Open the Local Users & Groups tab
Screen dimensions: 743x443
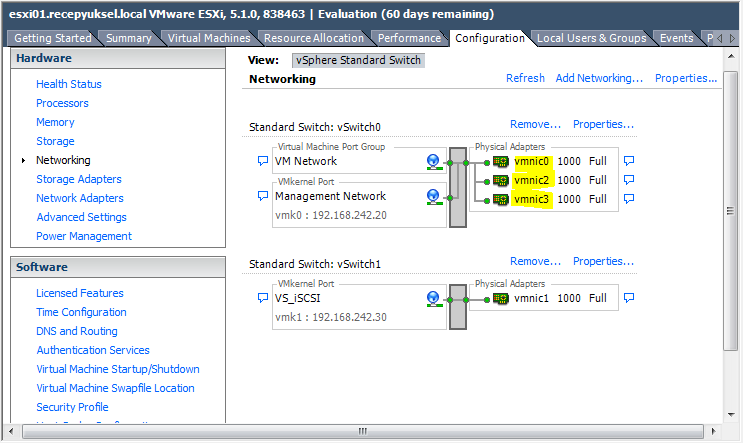point(591,38)
